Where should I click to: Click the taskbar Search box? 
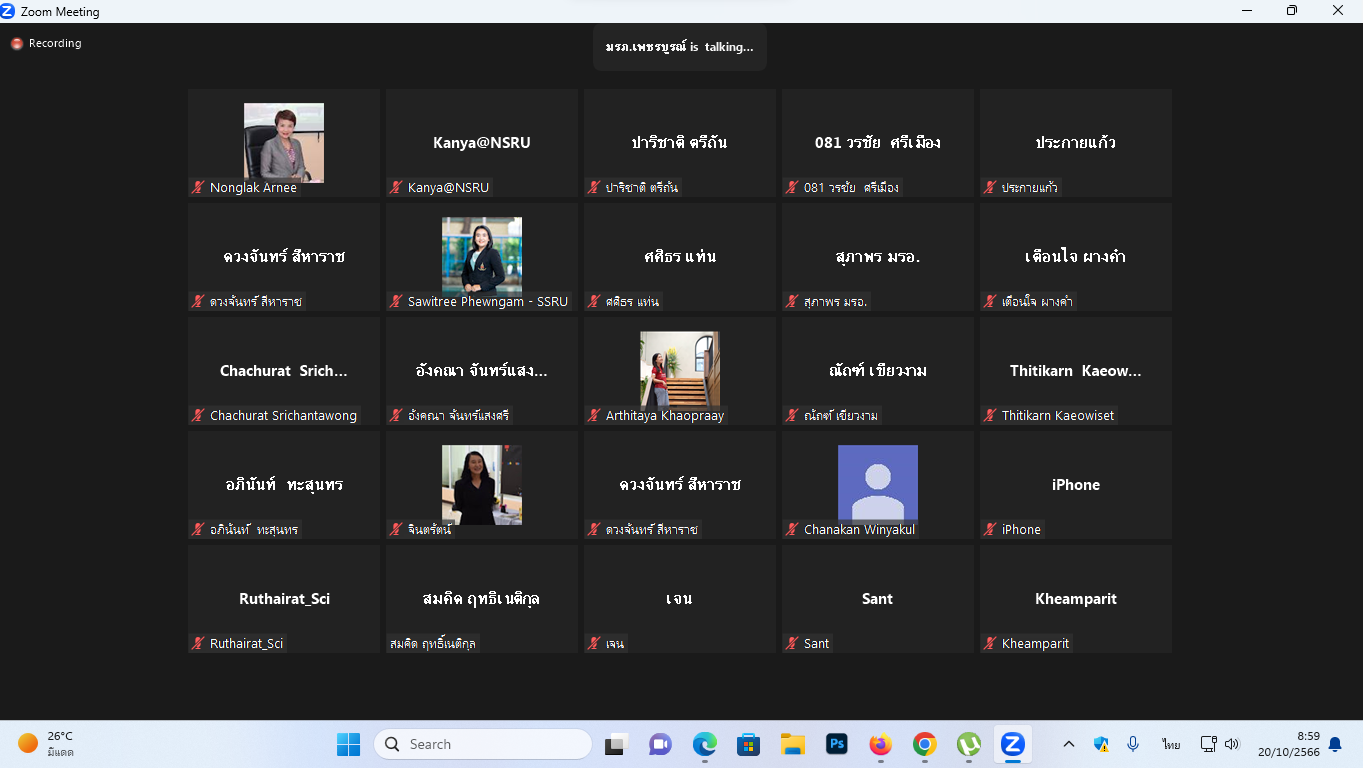click(483, 744)
